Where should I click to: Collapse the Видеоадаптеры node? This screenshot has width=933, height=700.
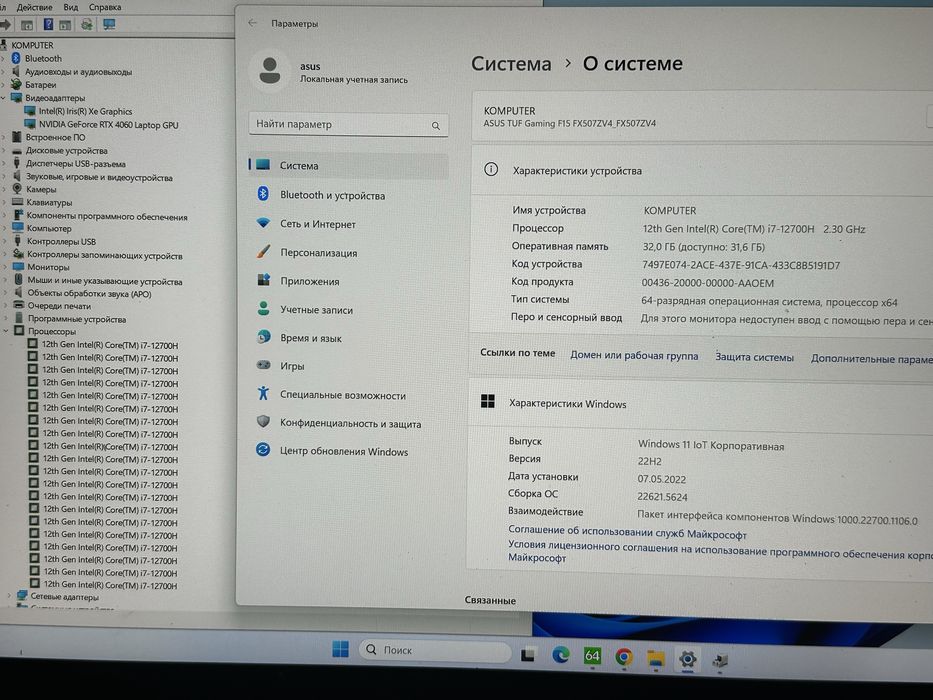(x=3, y=98)
